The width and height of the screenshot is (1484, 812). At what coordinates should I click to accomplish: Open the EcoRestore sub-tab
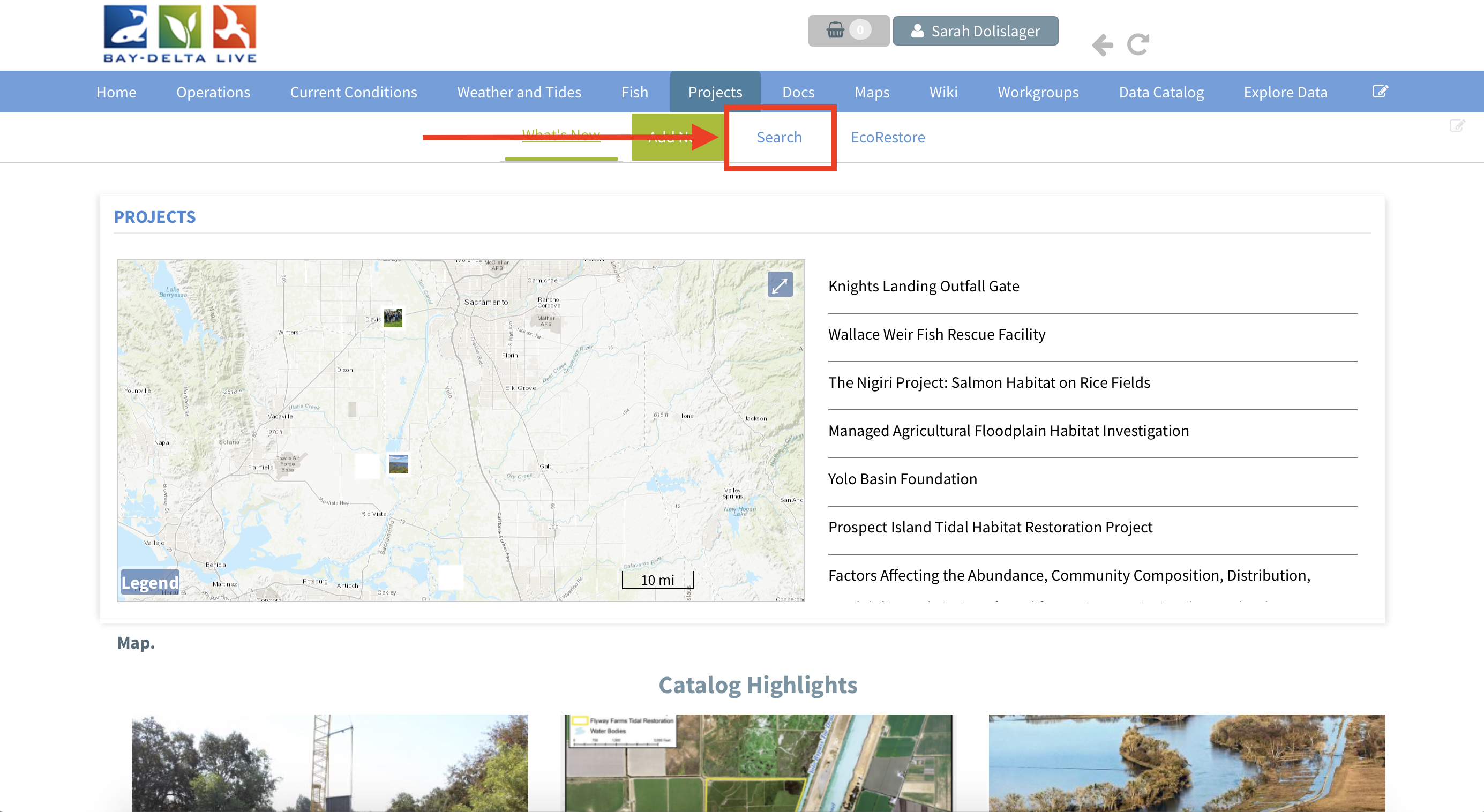click(x=887, y=137)
